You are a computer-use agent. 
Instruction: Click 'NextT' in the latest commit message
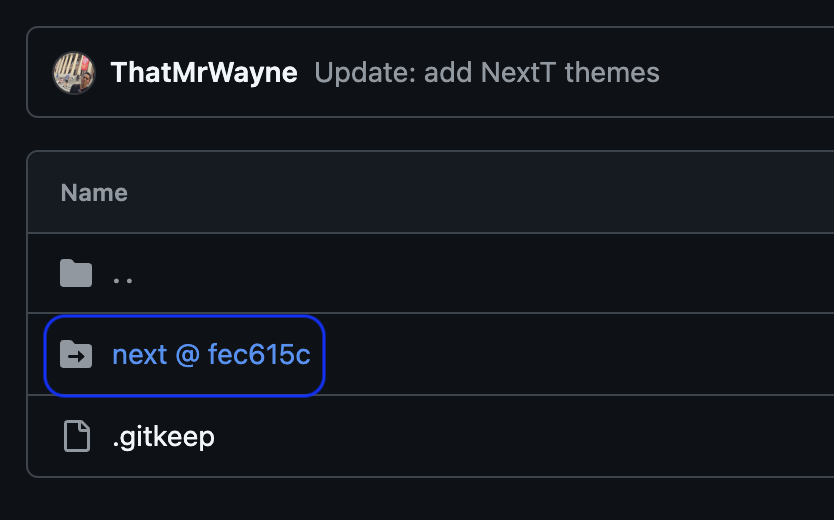(518, 72)
